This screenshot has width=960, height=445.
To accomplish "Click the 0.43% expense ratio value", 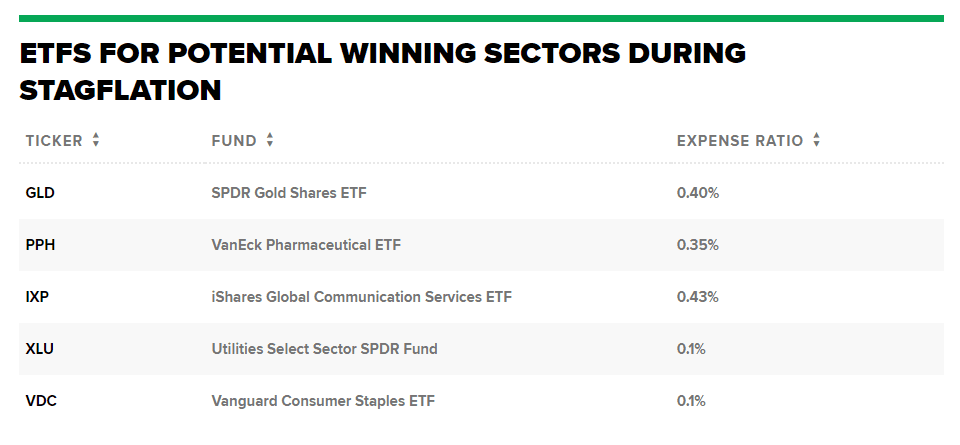I will click(x=698, y=297).
